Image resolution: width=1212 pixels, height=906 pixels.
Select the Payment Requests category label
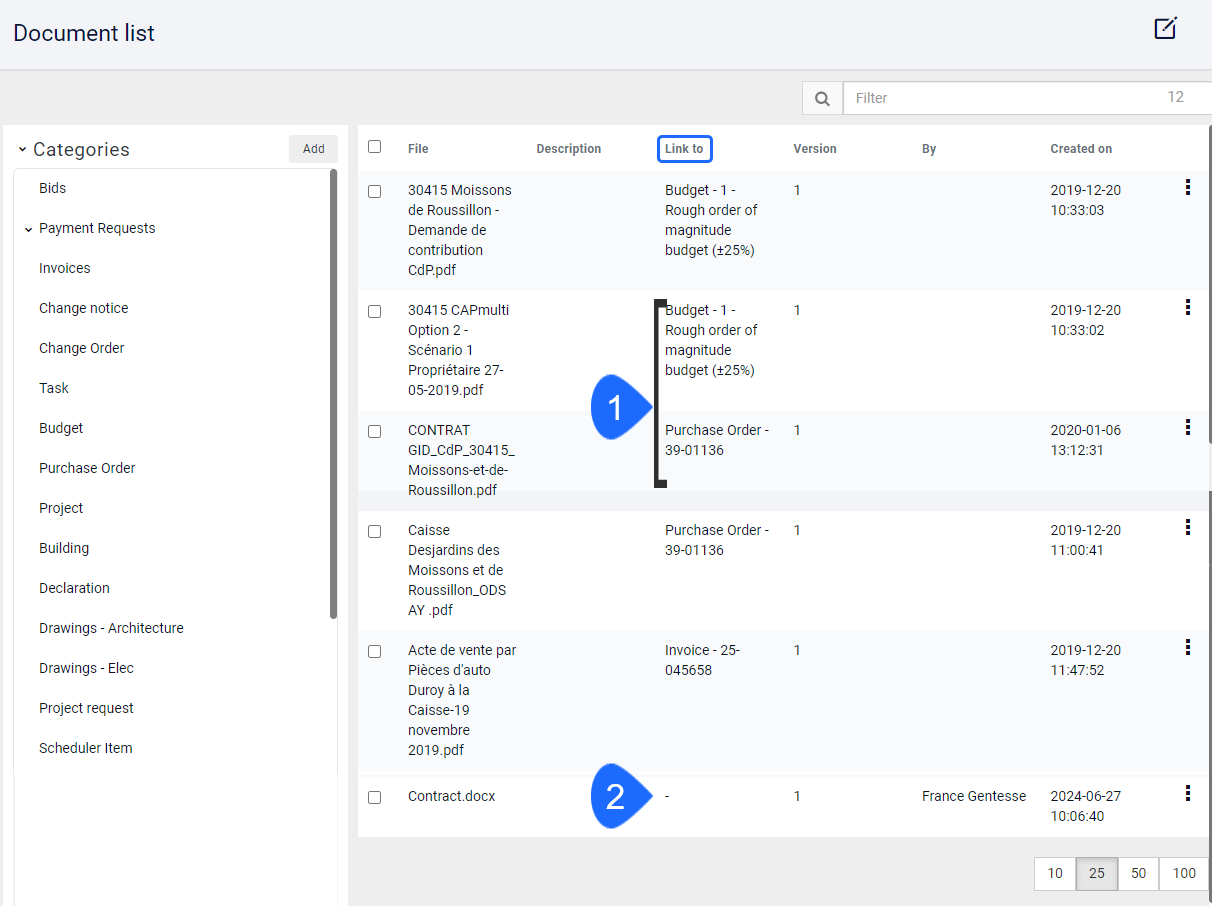click(x=97, y=228)
